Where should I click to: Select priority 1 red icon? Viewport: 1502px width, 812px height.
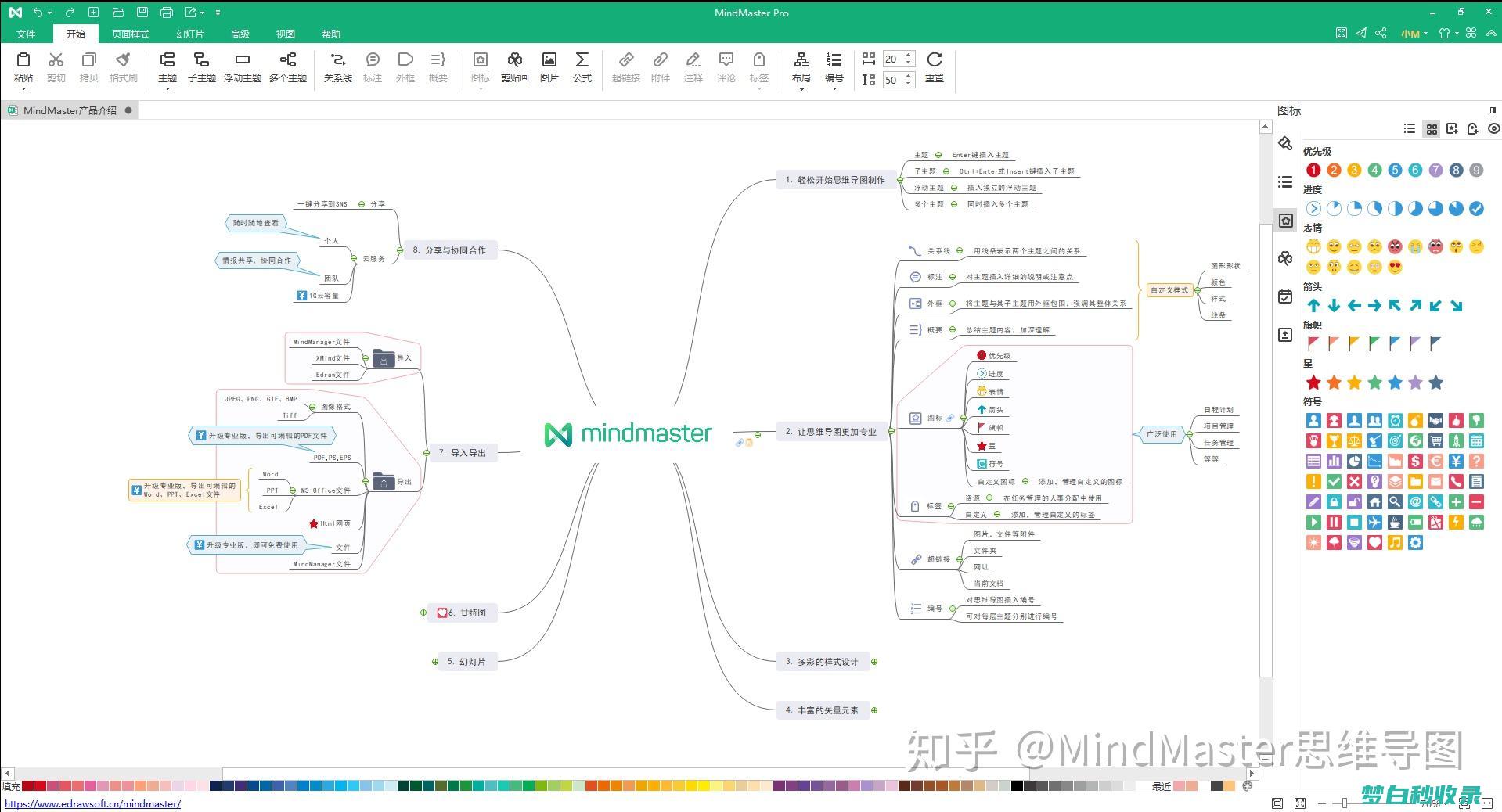tap(1313, 170)
